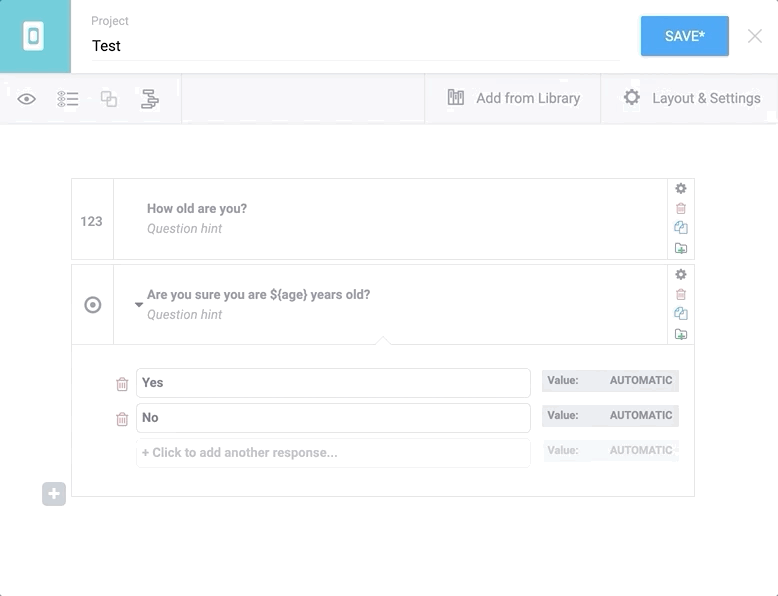Add 'How old are you?' question to library
Screen dimensions: 778x596
(x=681, y=248)
